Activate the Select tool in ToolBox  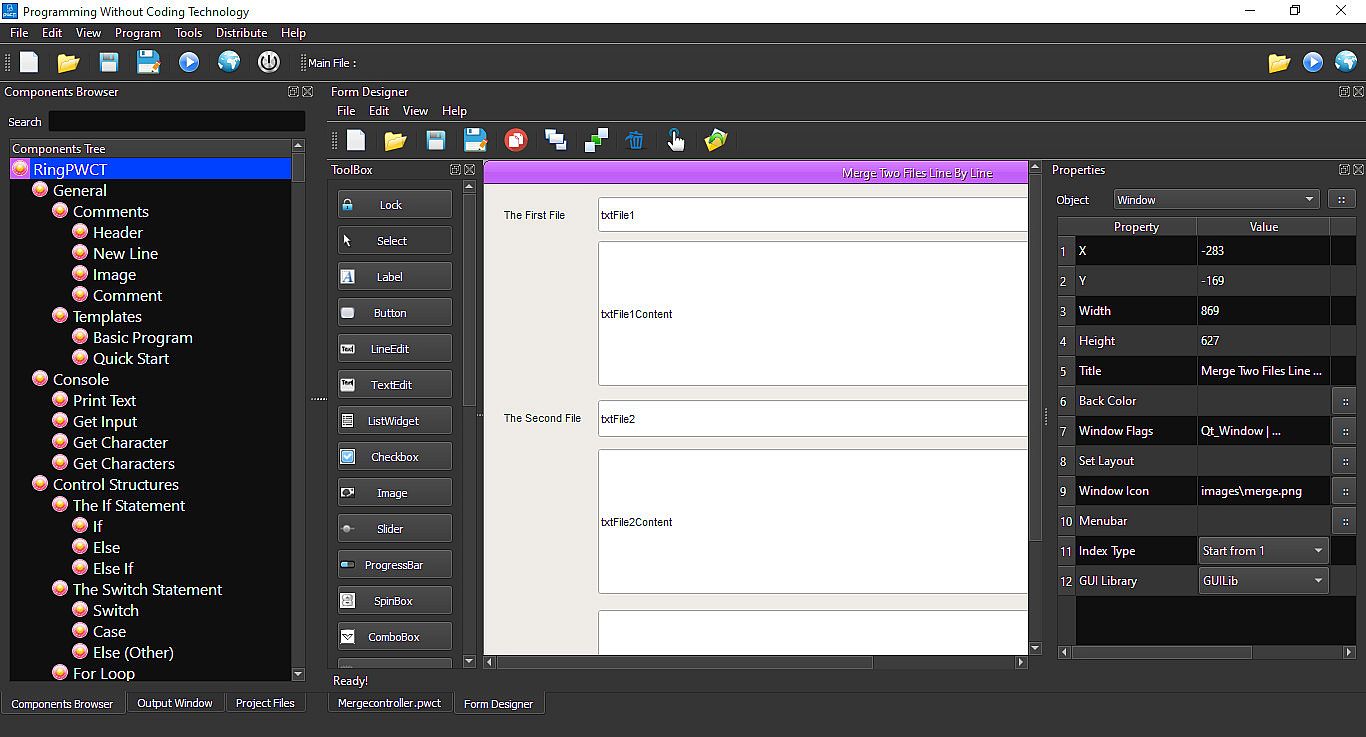point(394,241)
